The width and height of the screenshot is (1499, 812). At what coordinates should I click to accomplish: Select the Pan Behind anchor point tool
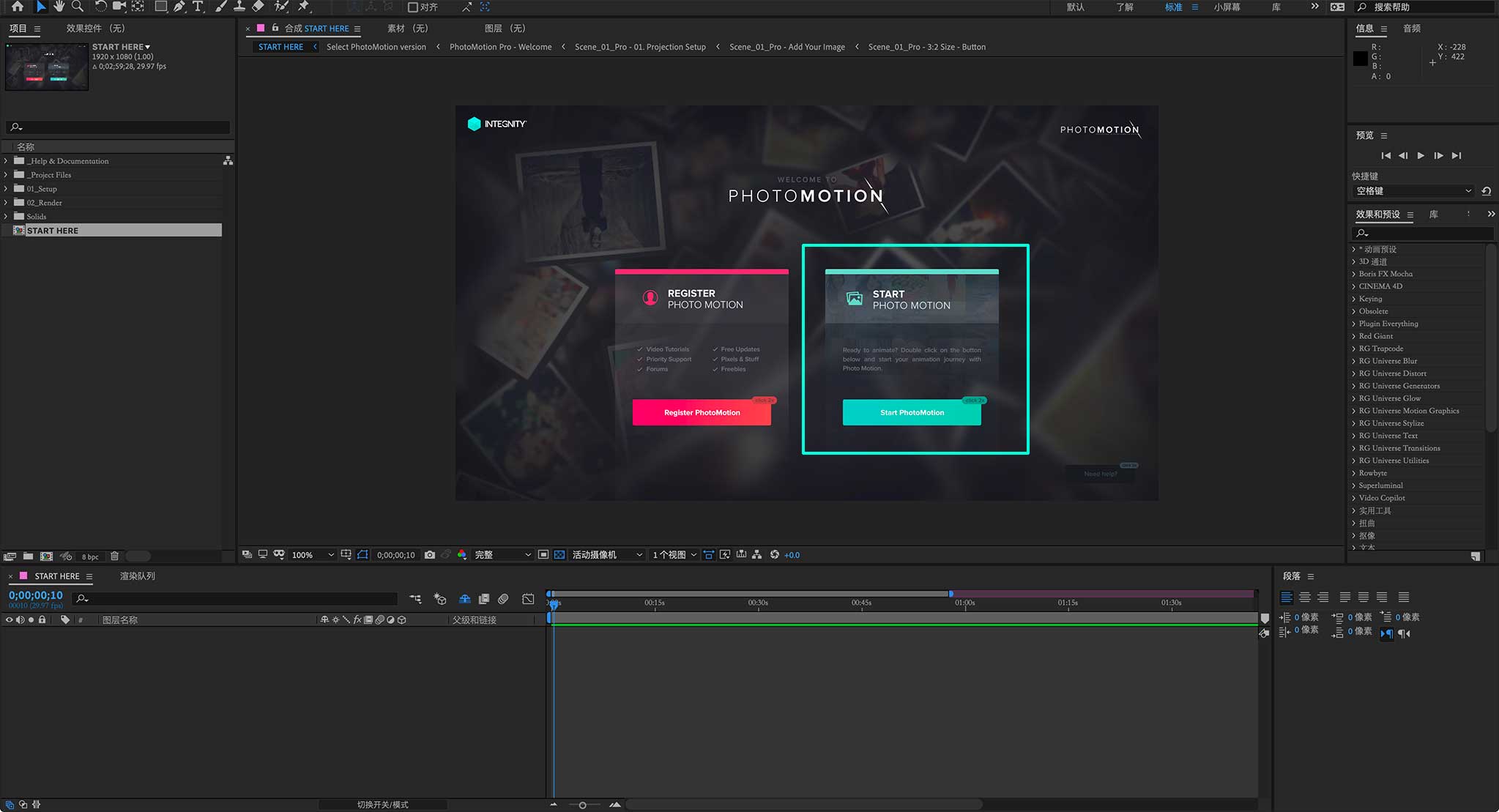click(x=137, y=7)
